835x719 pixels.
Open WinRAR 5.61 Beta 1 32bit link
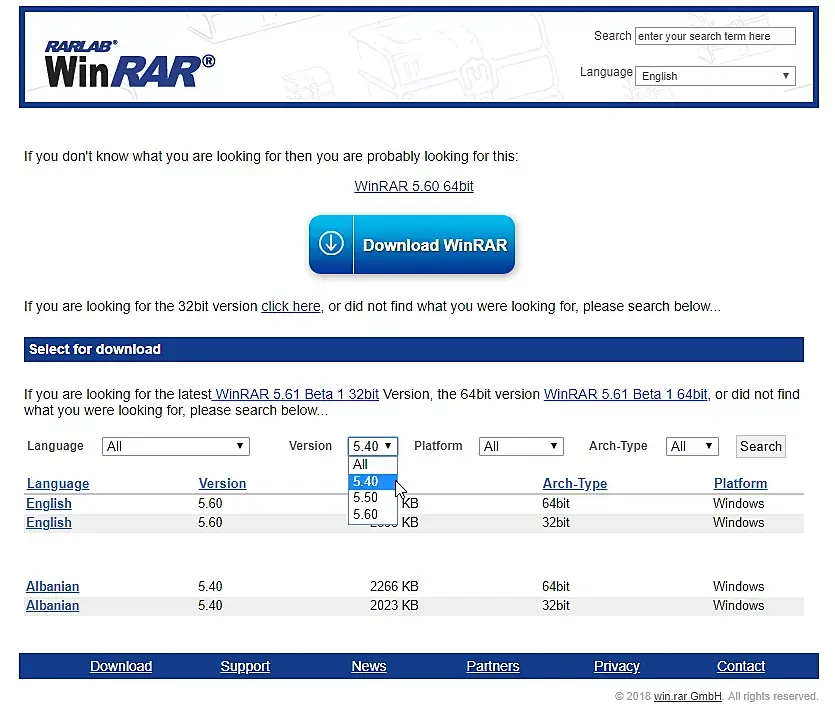point(296,394)
